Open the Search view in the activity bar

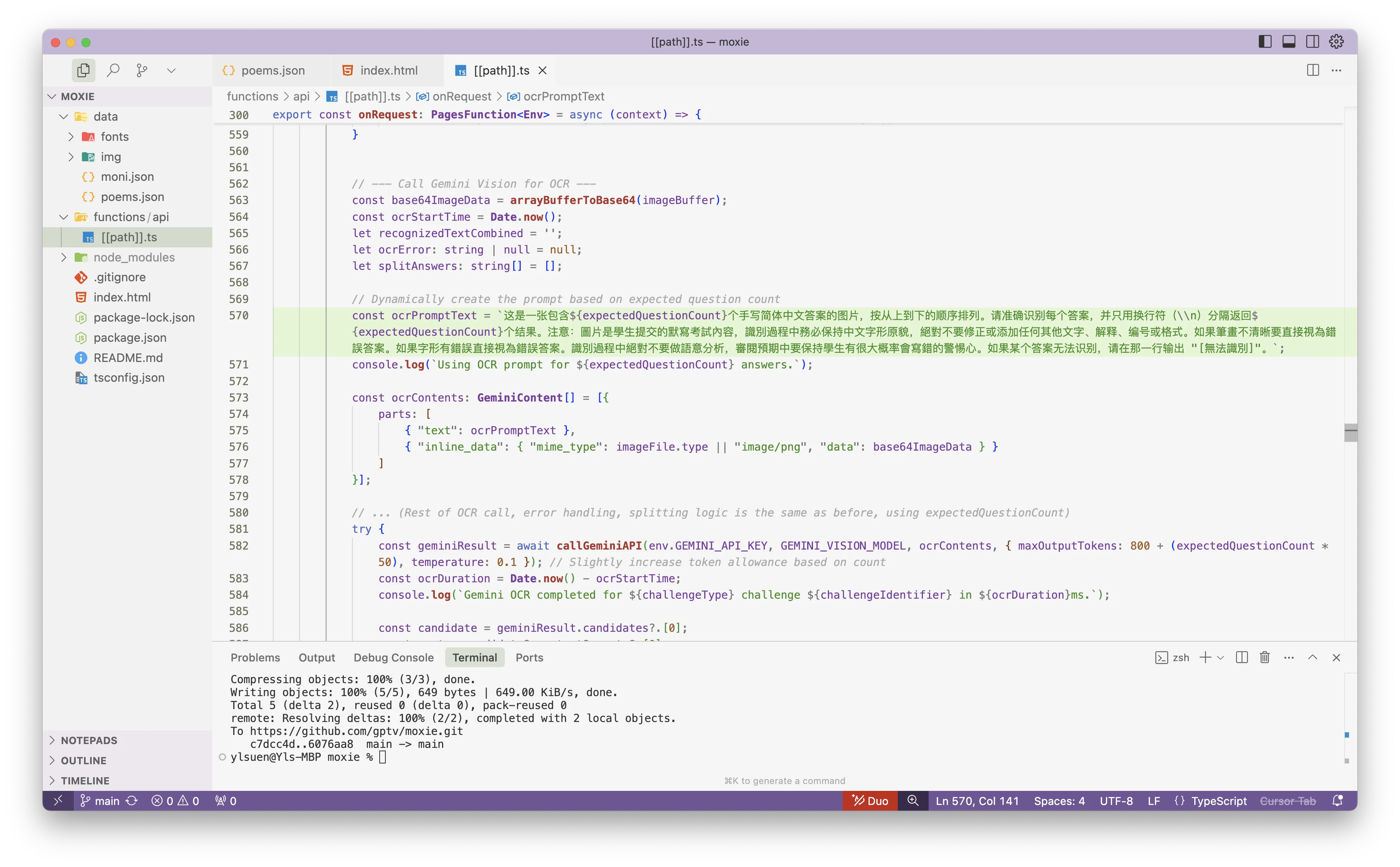tap(113, 70)
